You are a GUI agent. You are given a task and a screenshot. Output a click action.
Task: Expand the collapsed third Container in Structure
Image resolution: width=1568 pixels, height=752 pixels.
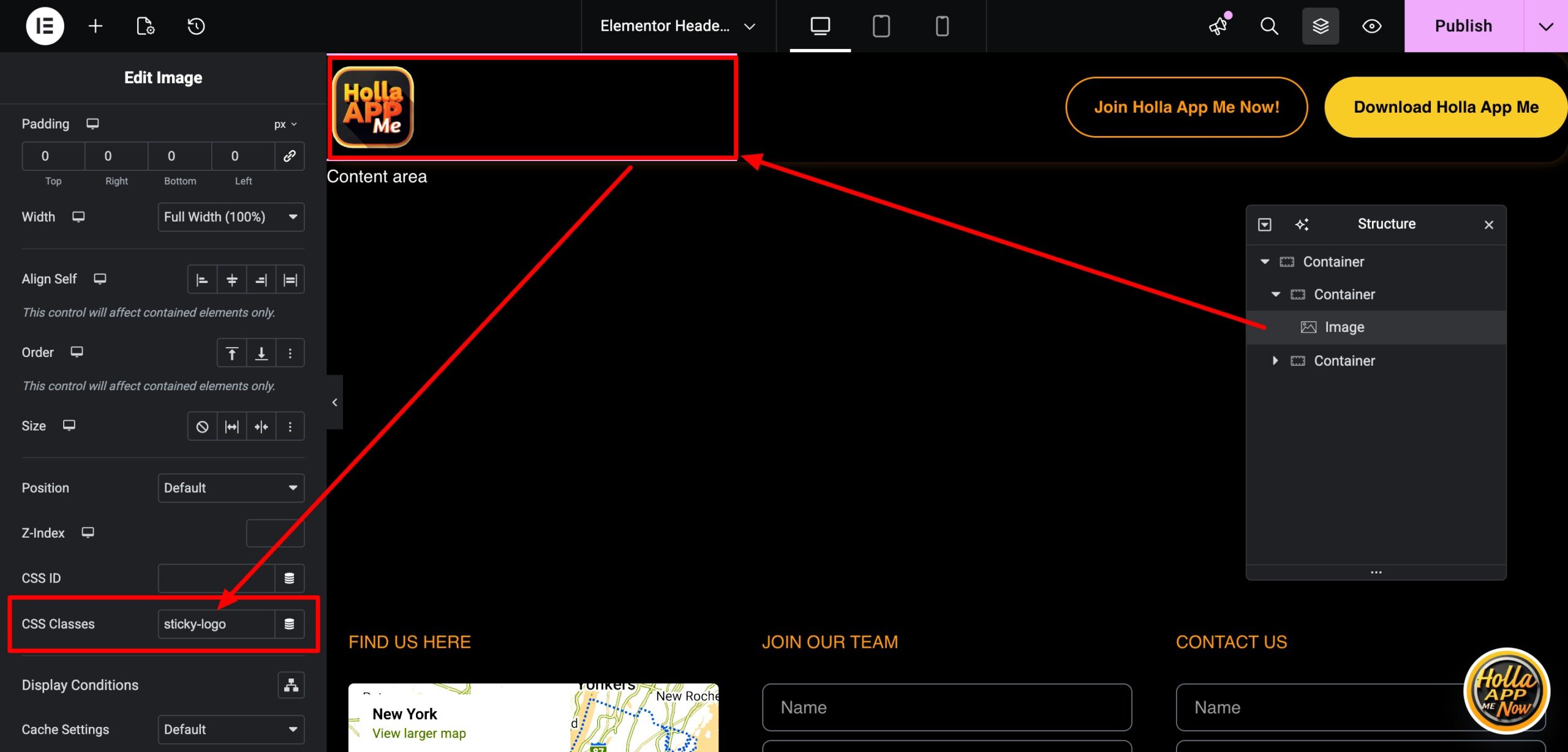[x=1275, y=361]
